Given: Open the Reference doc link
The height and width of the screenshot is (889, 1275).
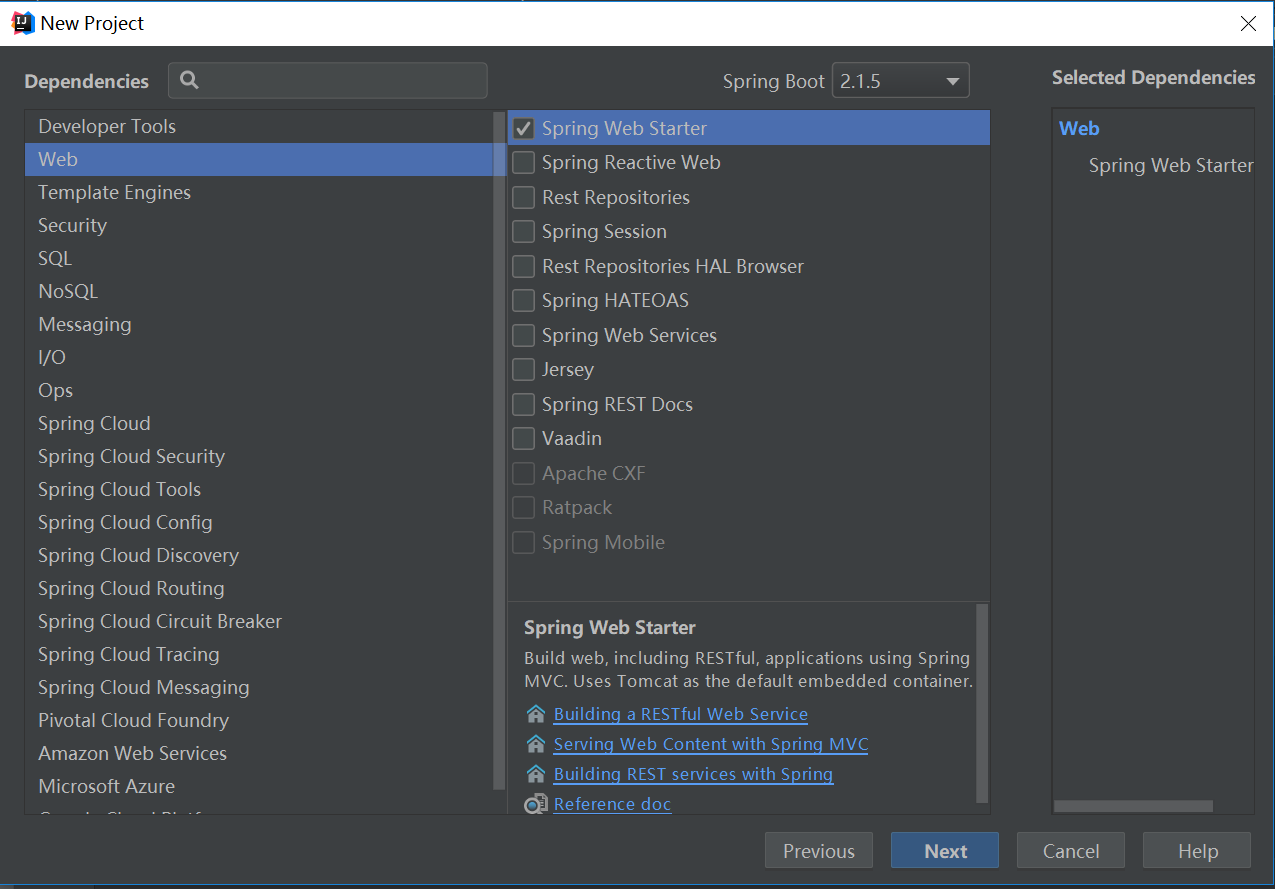Looking at the screenshot, I should tap(612, 804).
